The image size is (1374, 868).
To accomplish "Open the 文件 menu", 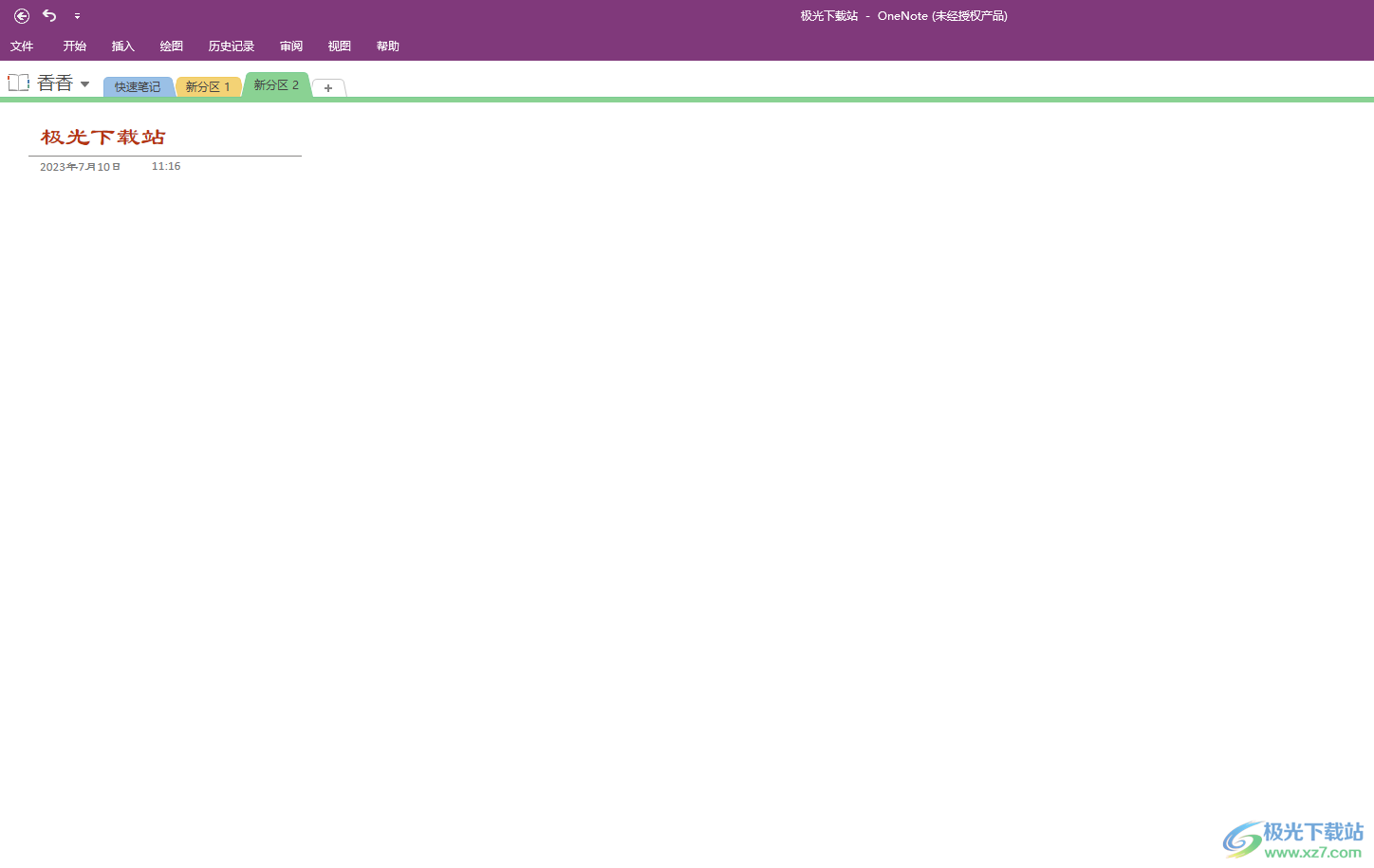I will 22,46.
